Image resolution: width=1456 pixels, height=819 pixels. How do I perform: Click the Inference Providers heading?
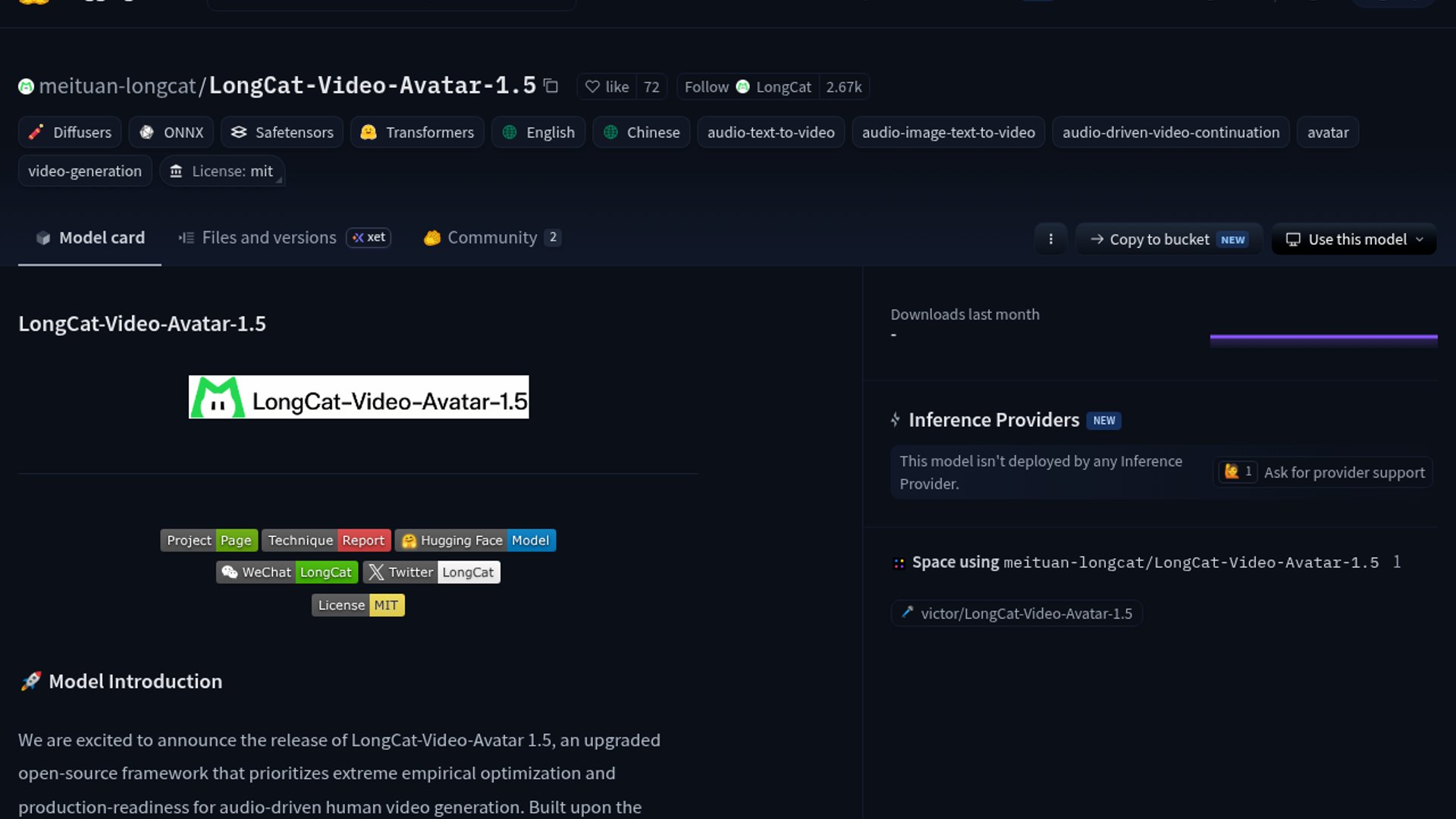993,420
